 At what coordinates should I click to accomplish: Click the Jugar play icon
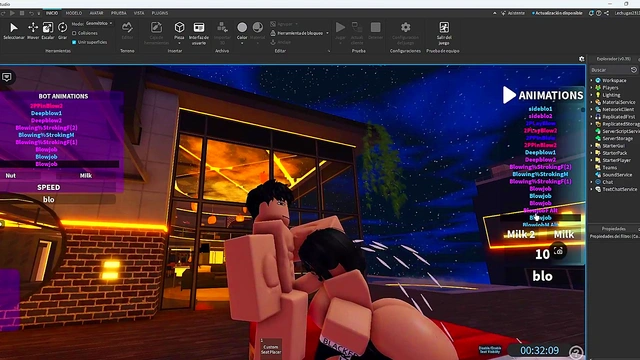coord(340,27)
